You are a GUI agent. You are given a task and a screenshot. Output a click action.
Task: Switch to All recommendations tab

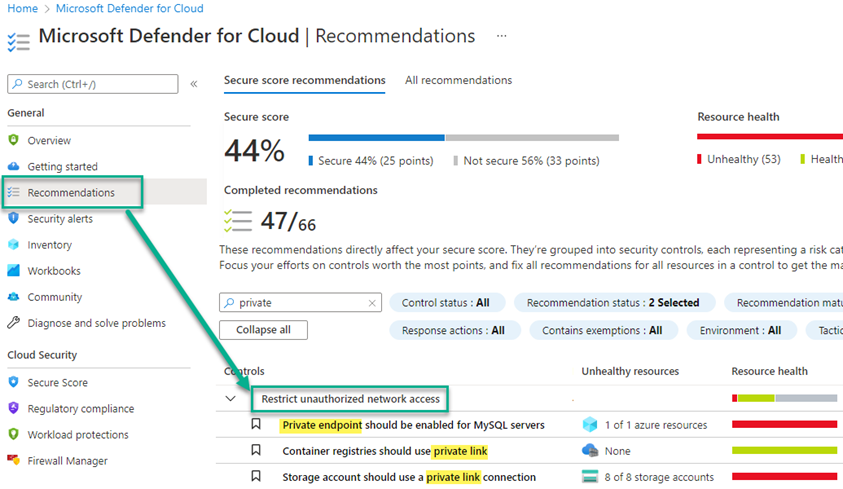458,80
